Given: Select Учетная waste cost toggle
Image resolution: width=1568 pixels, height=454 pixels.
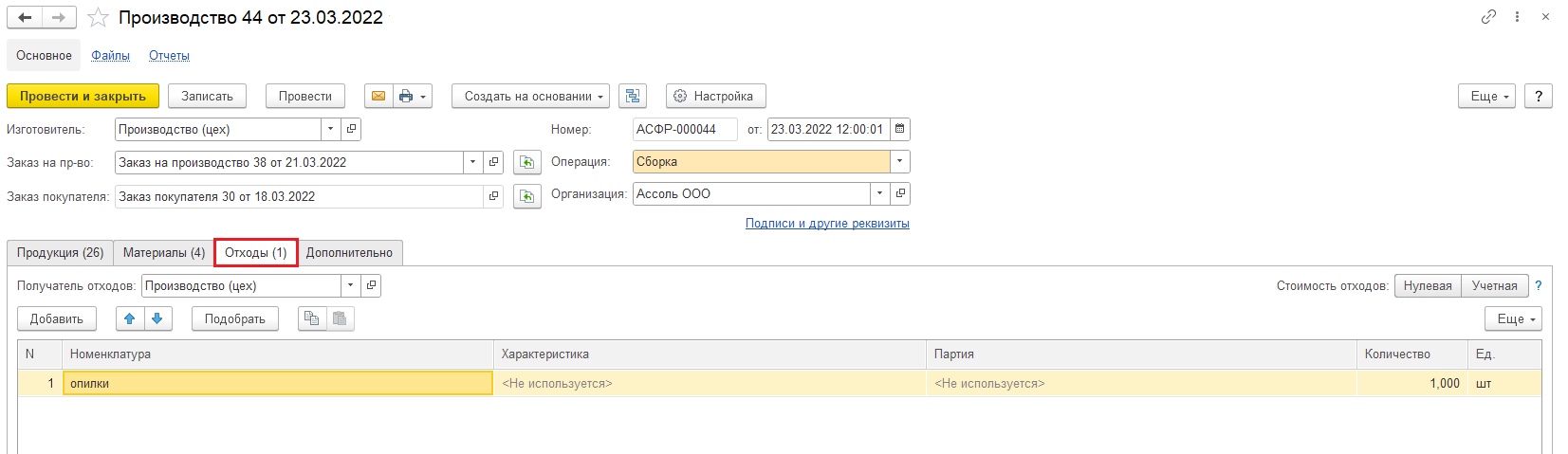Looking at the screenshot, I should click(1494, 285).
